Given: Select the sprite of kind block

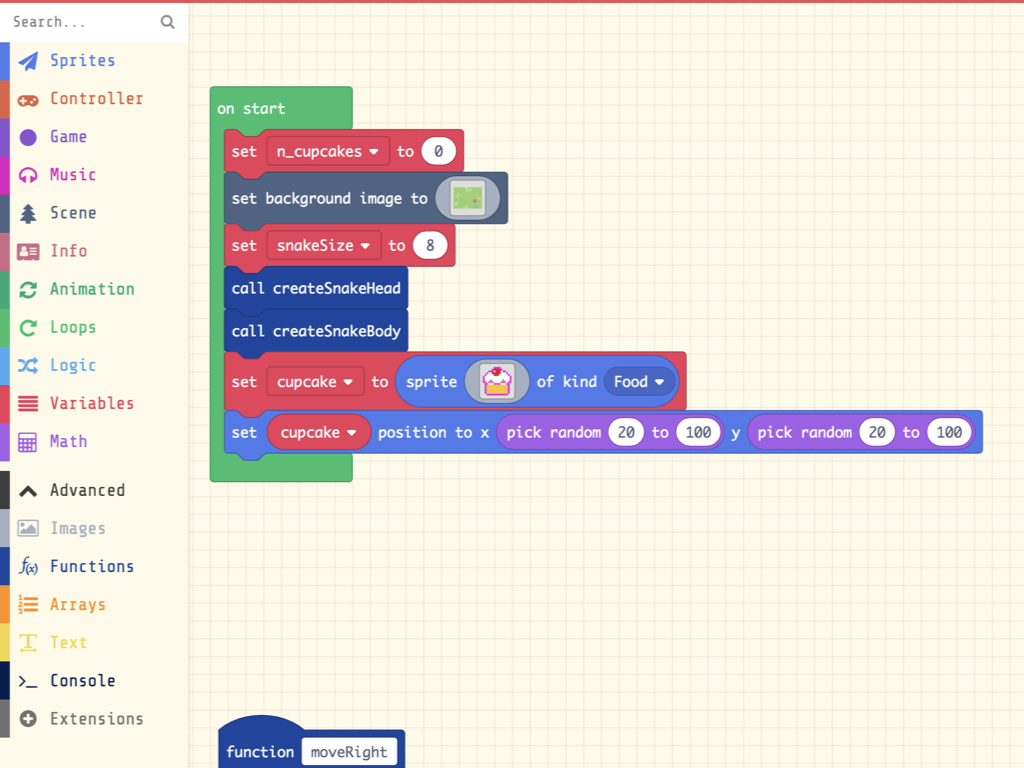Looking at the screenshot, I should coord(432,382).
